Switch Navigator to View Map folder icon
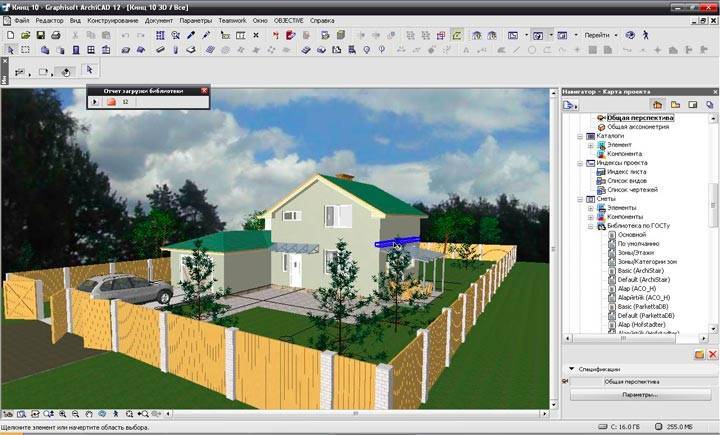720x435 pixels. [x=675, y=105]
